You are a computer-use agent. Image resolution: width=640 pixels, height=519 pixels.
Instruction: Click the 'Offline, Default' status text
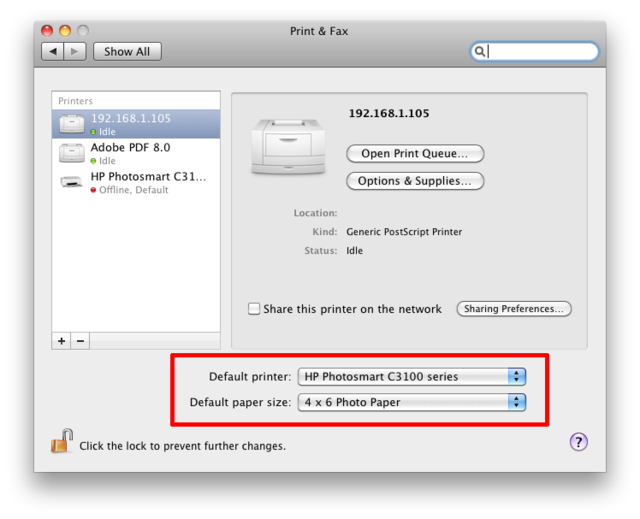pos(133,190)
